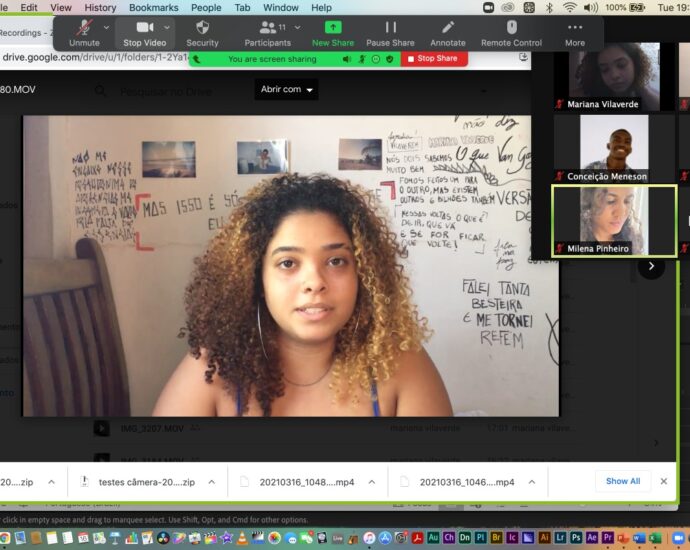This screenshot has height=550, width=690.
Task: Open the Bookmarks menu
Action: [153, 7]
